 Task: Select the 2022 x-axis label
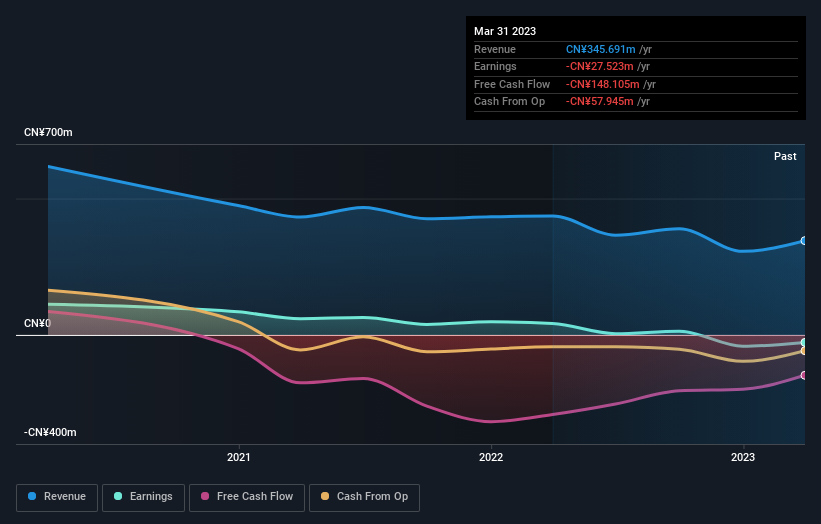(x=491, y=457)
